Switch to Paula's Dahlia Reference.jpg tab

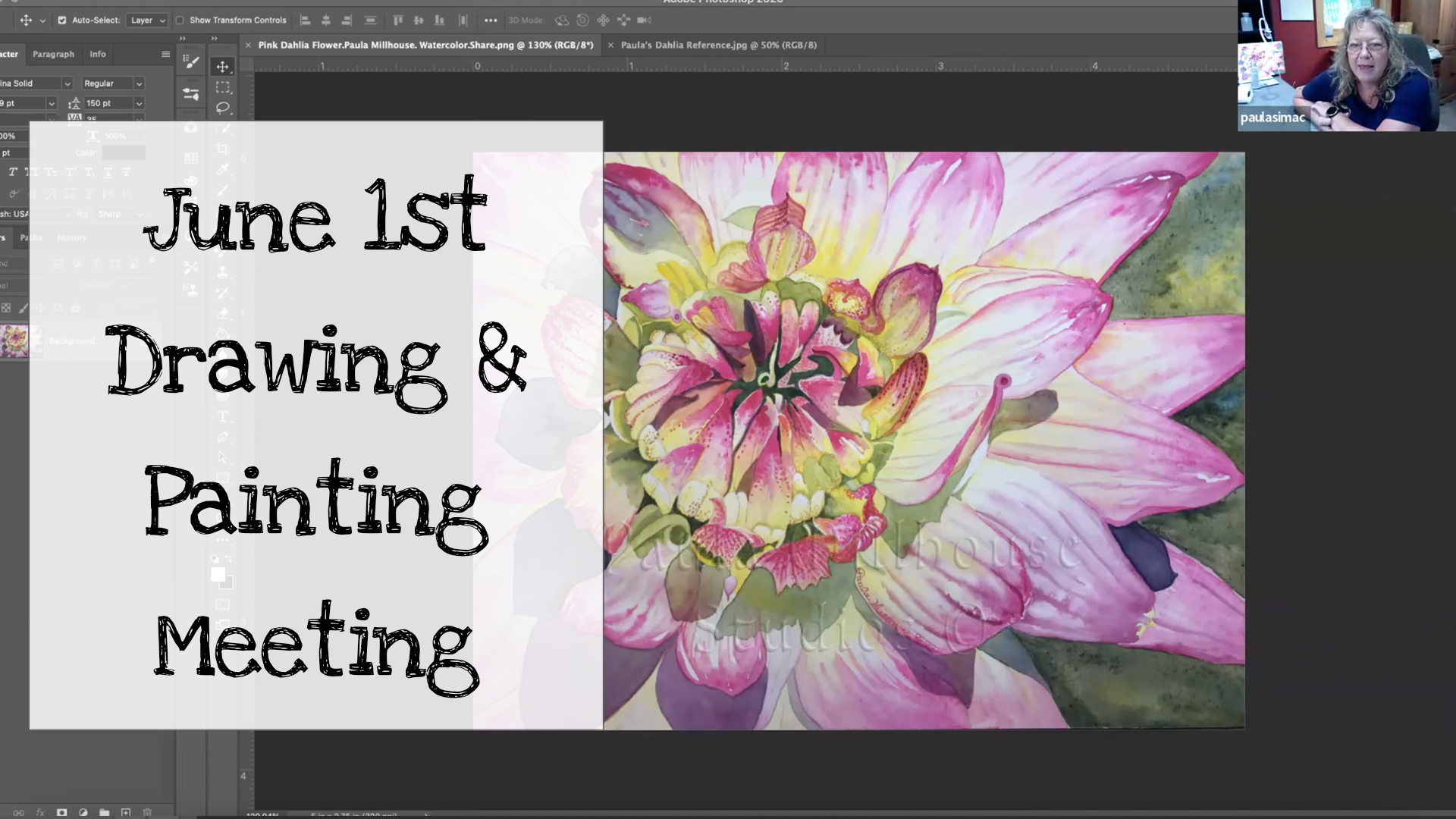[718, 45]
